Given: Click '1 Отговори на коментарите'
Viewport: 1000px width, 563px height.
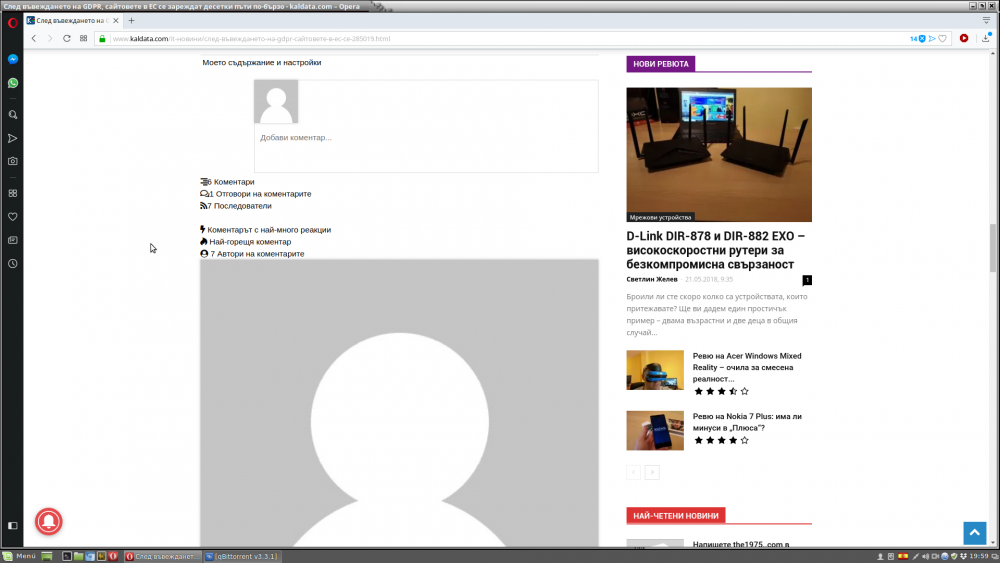Looking at the screenshot, I should point(256,194).
